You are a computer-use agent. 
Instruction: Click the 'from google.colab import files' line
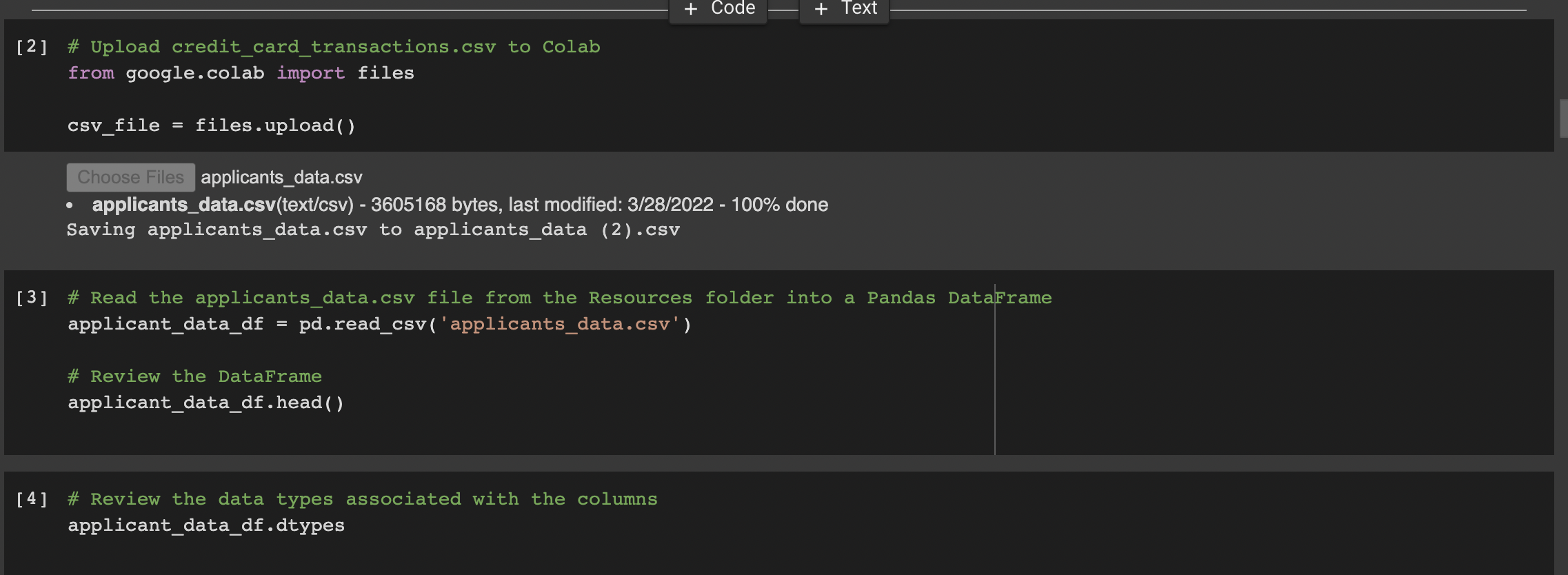point(241,73)
